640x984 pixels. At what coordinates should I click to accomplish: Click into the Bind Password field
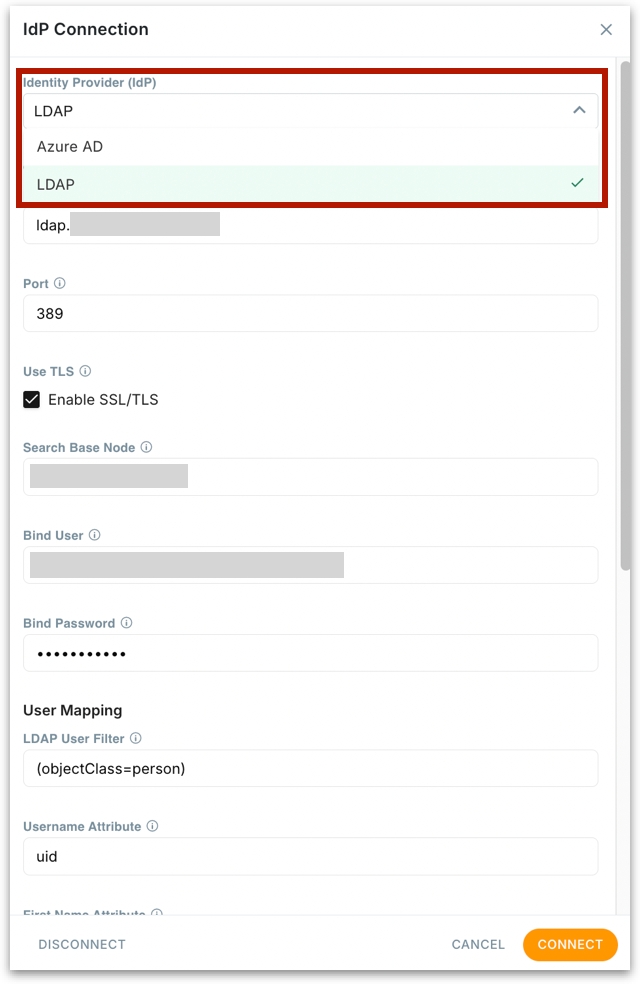point(310,653)
